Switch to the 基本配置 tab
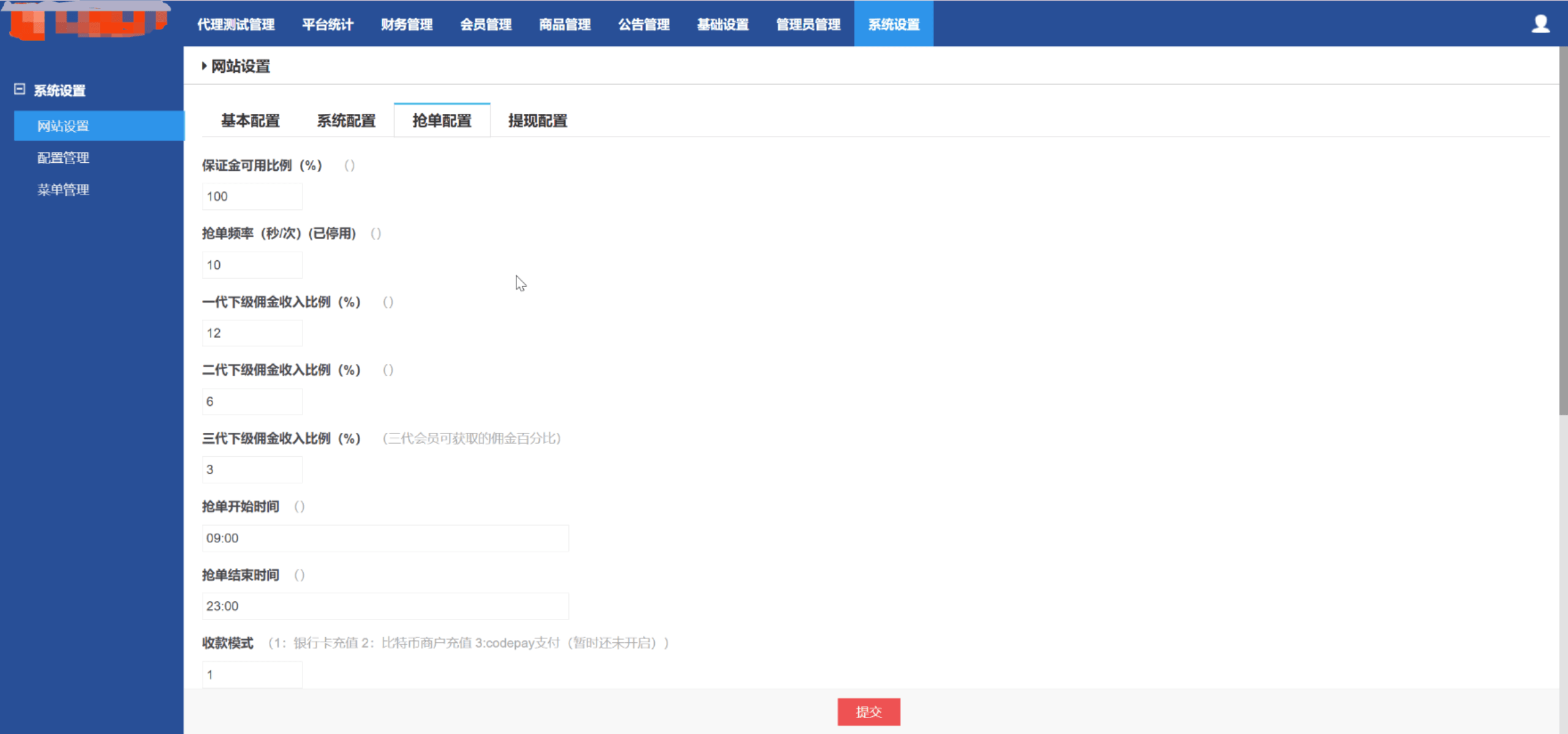1568x734 pixels. (250, 121)
